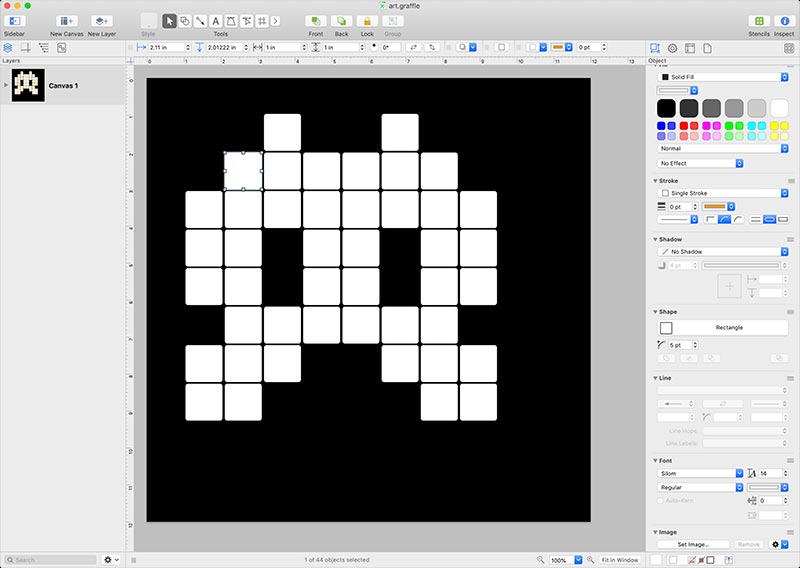Image resolution: width=800 pixels, height=568 pixels.
Task: Click the sidebar Search field
Action: (x=51, y=560)
